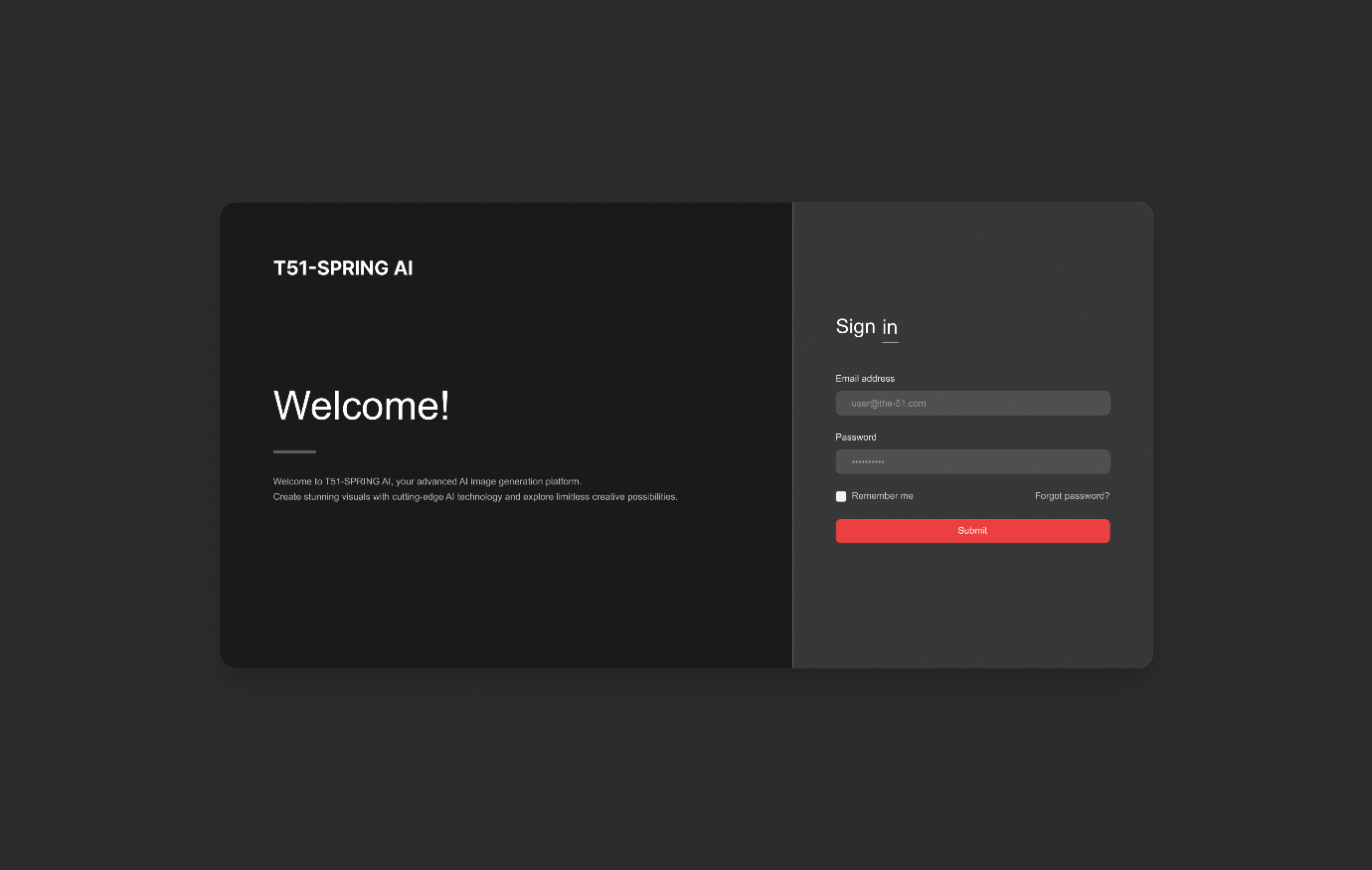The width and height of the screenshot is (1372, 870).
Task: Click the "Remember me" label text
Action: point(882,496)
